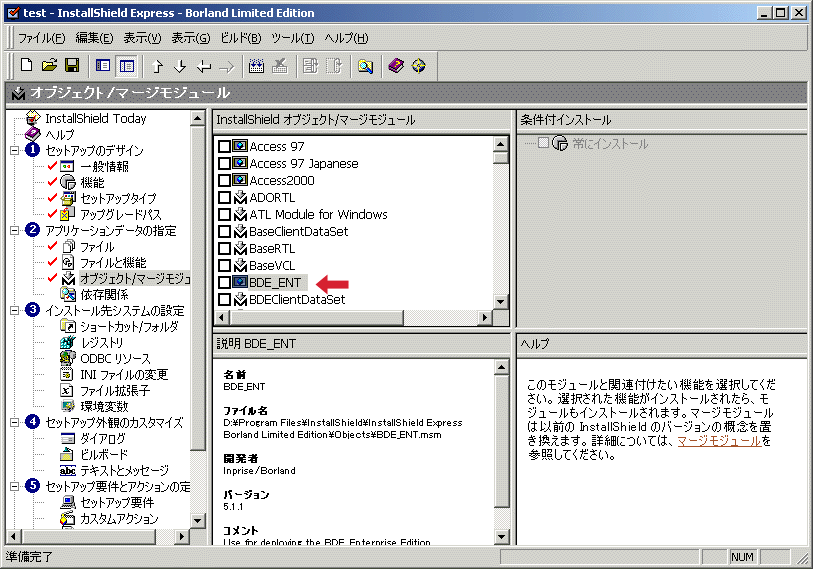Click the Back left arrow toolbar icon
The width and height of the screenshot is (813, 569).
click(x=204, y=66)
